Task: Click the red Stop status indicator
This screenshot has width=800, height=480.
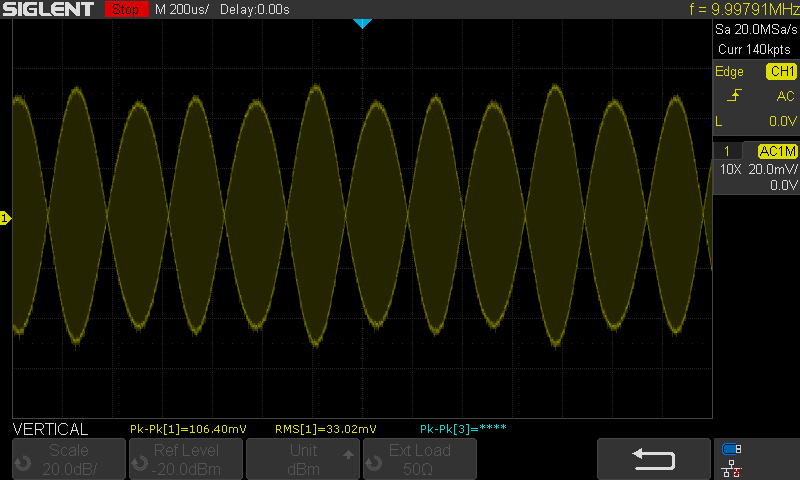Action: pos(126,9)
